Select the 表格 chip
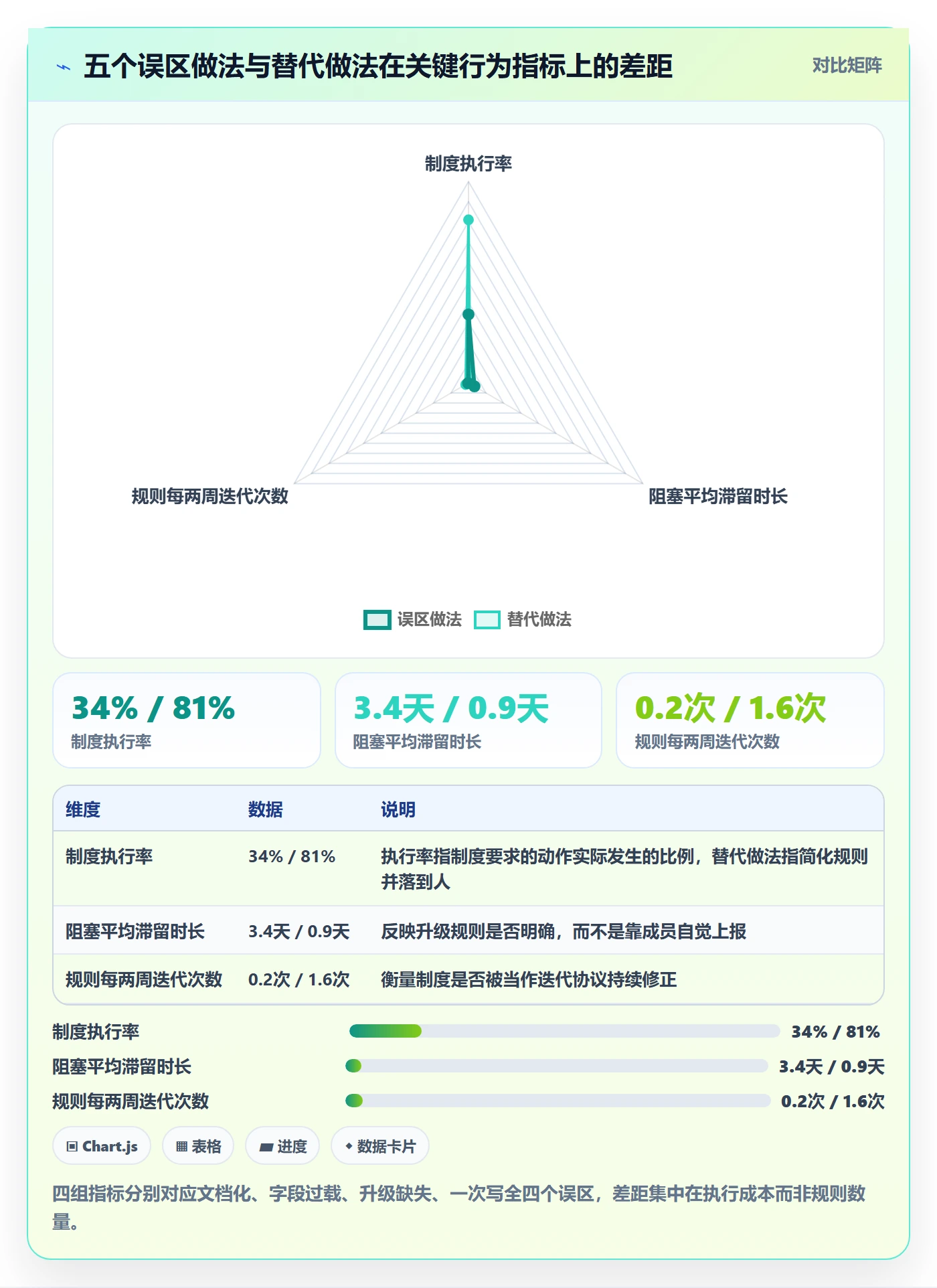 [x=198, y=1146]
